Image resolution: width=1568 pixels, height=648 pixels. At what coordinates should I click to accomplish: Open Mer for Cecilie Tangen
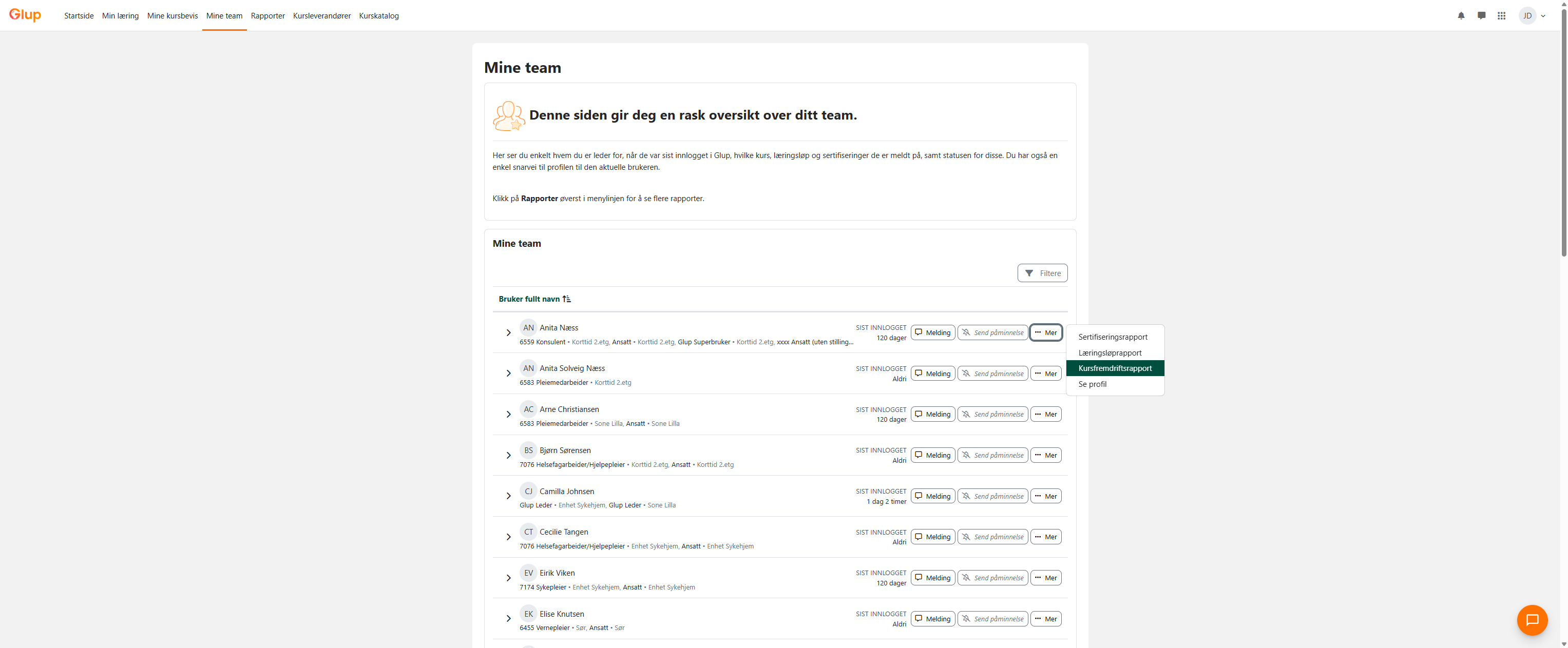tap(1046, 537)
